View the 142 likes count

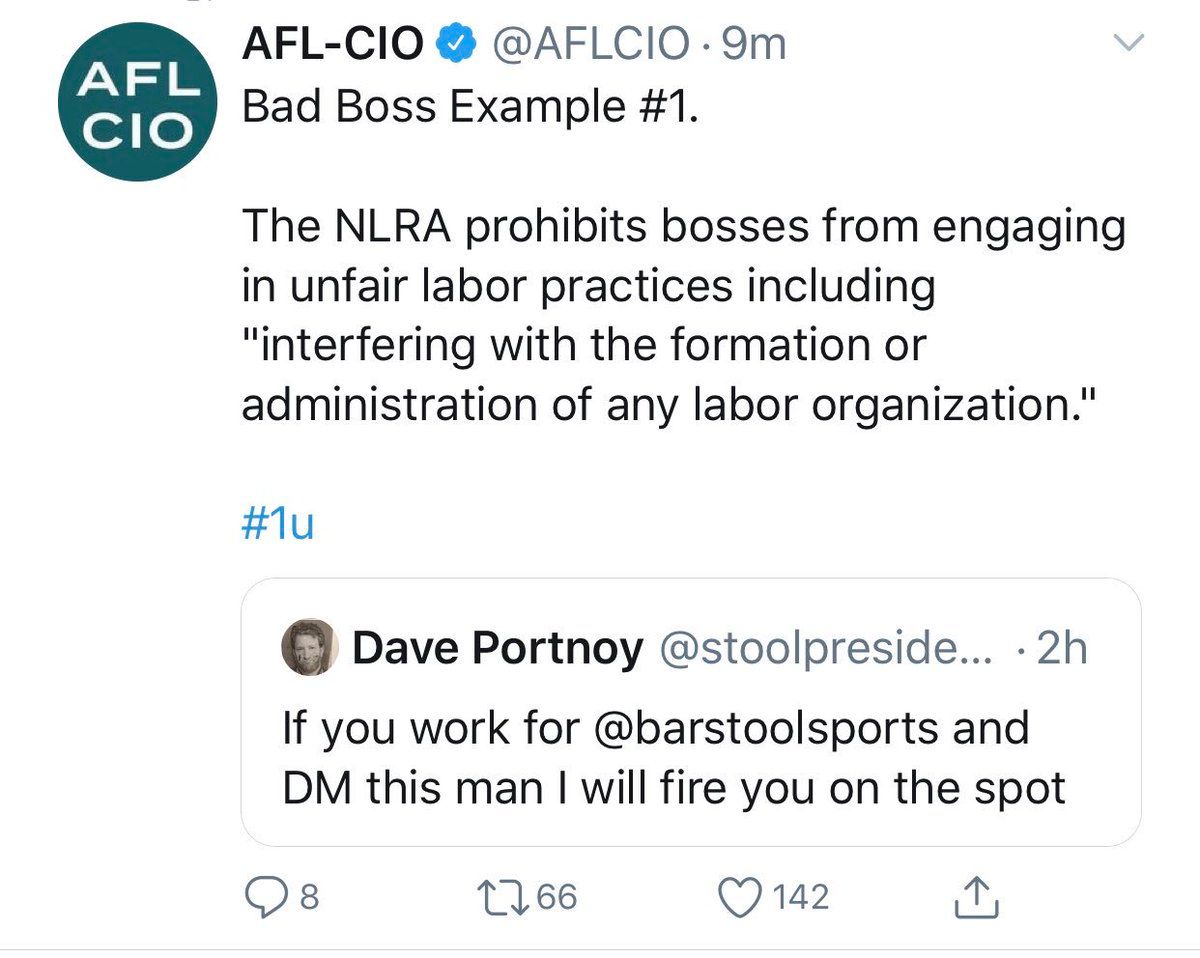point(802,897)
